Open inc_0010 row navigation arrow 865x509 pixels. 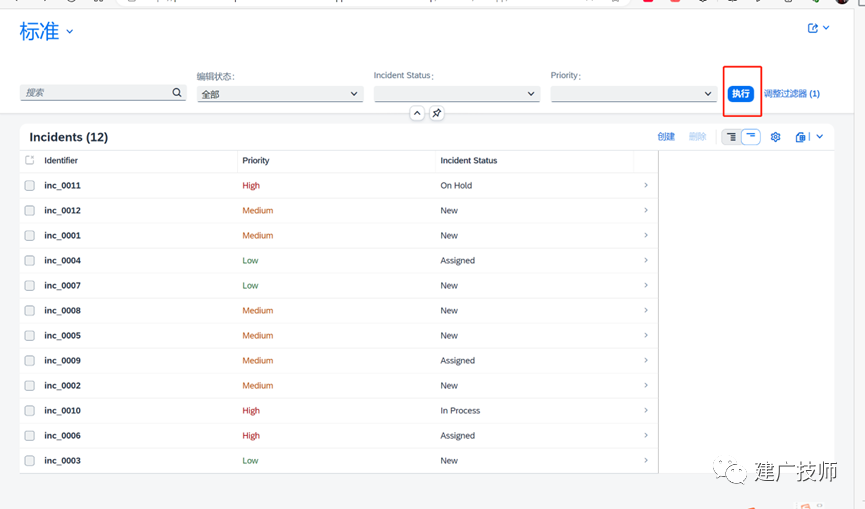[646, 410]
